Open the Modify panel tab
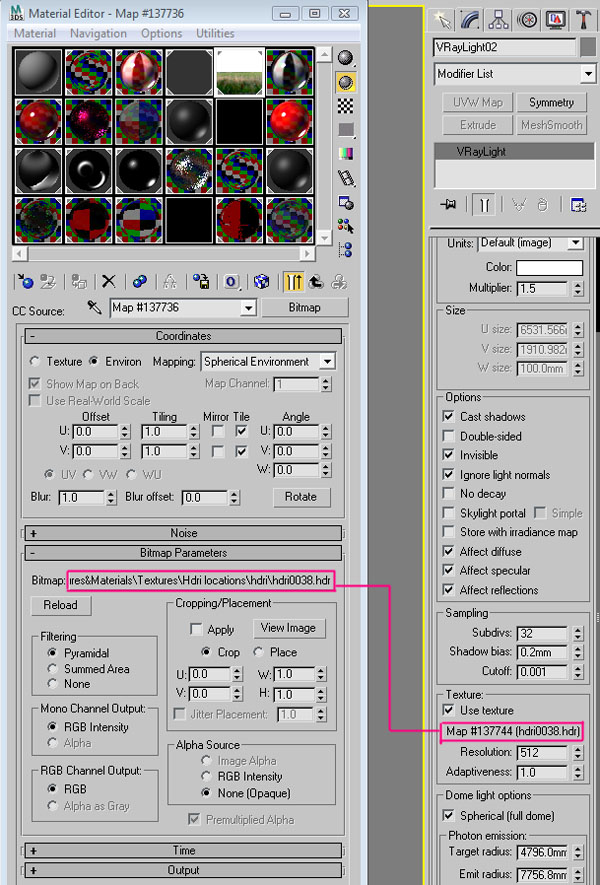The image size is (600, 885). coord(470,20)
